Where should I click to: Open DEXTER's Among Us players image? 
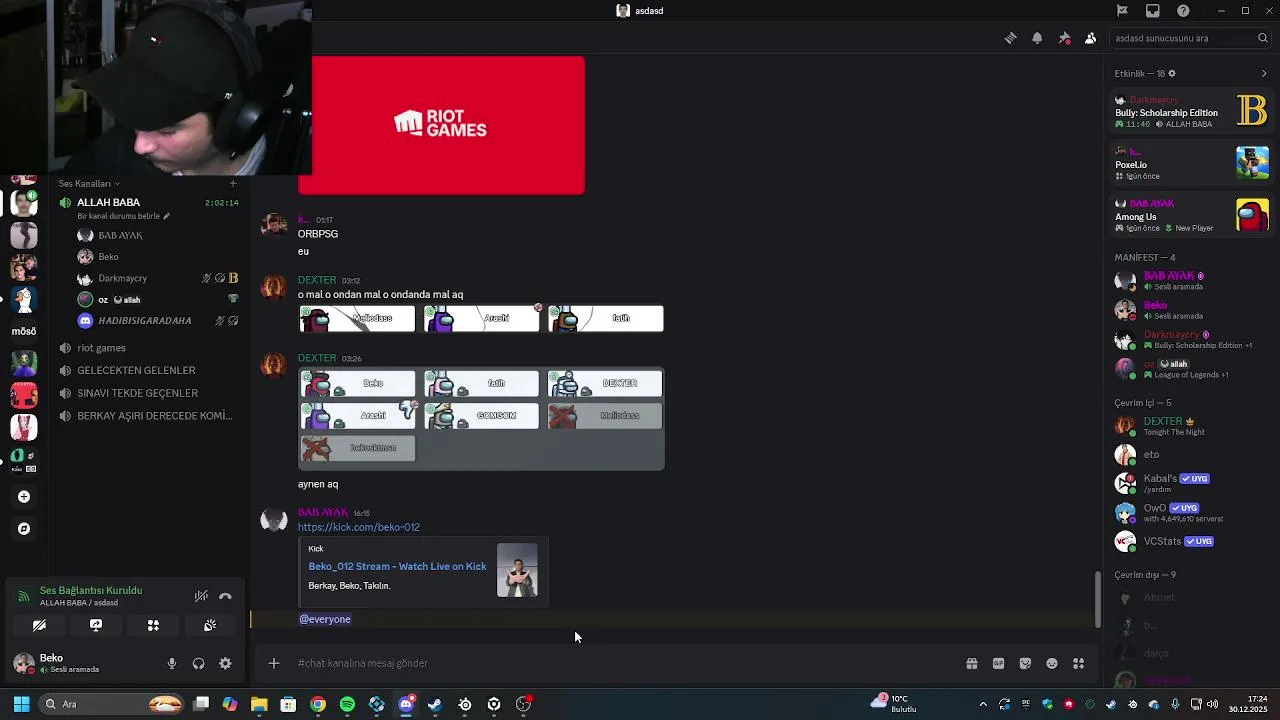point(481,418)
